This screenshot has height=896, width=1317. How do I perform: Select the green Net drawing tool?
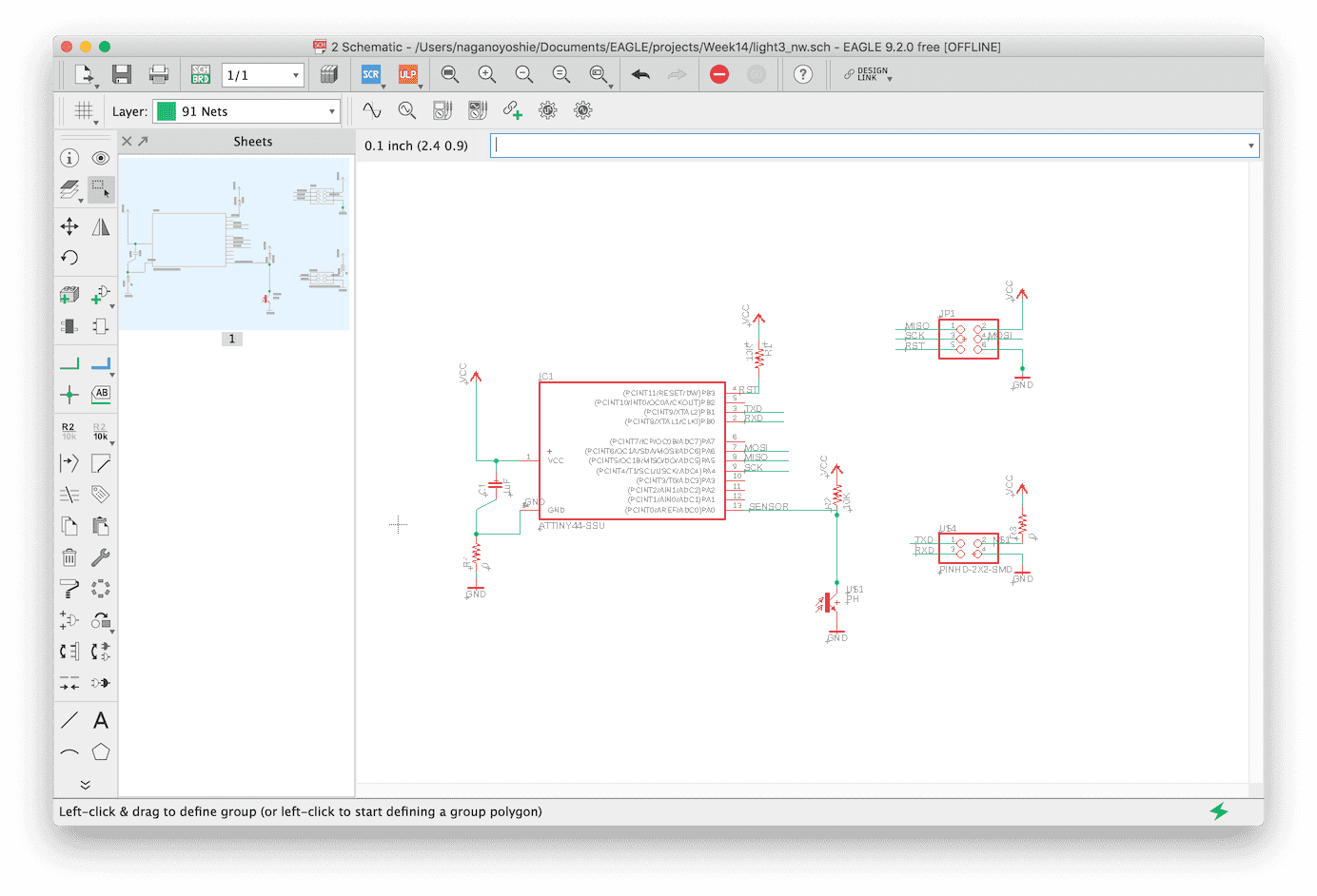tap(69, 363)
